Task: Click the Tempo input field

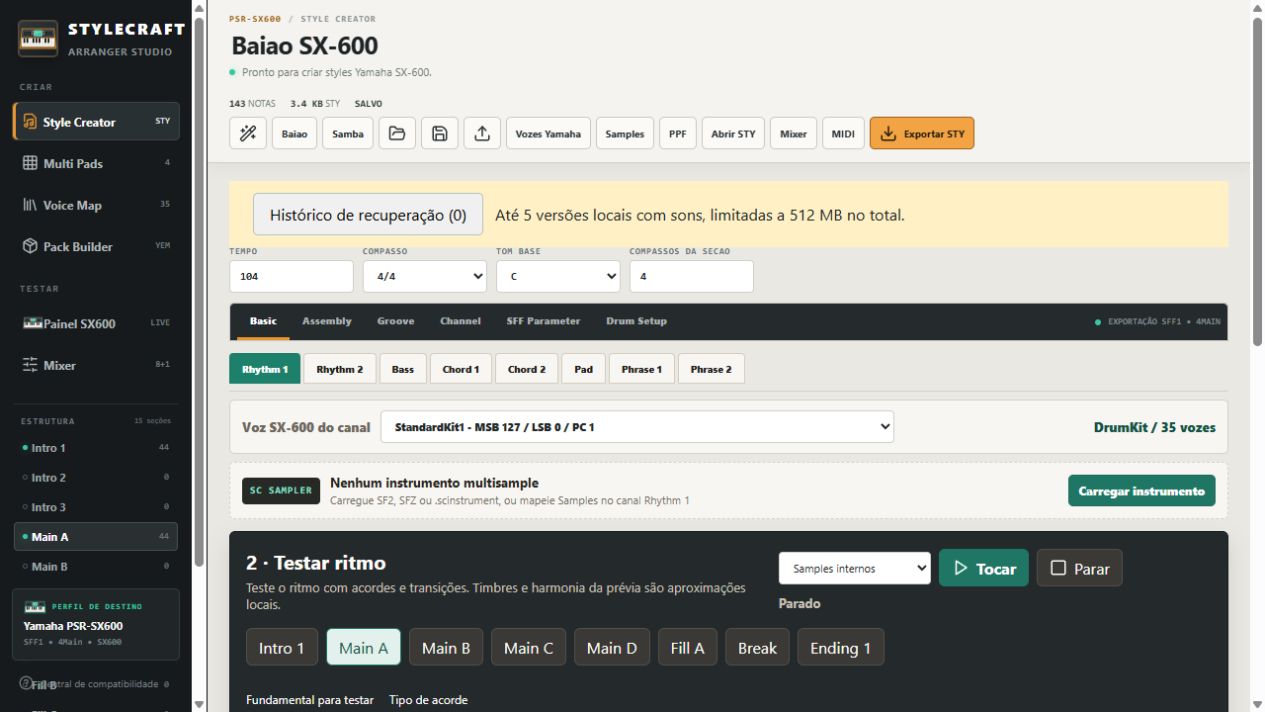Action: tap(291, 277)
